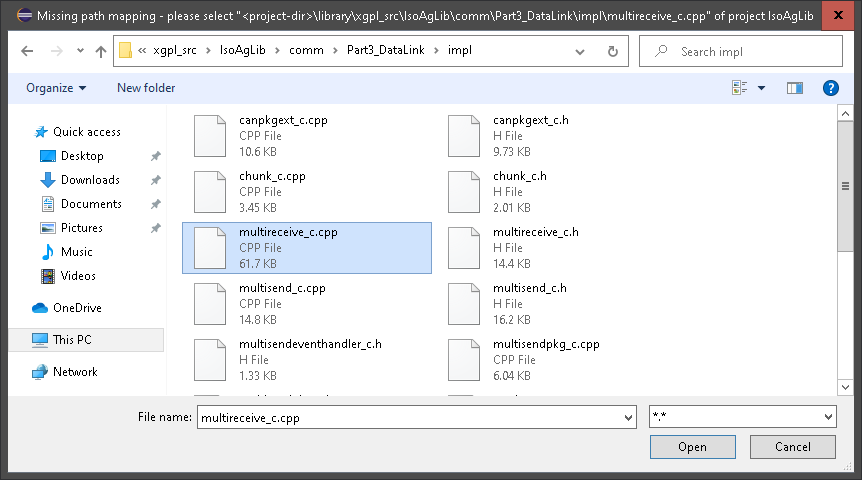Viewport: 862px width, 480px height.
Task: Change the view layout icon
Action: click(739, 88)
